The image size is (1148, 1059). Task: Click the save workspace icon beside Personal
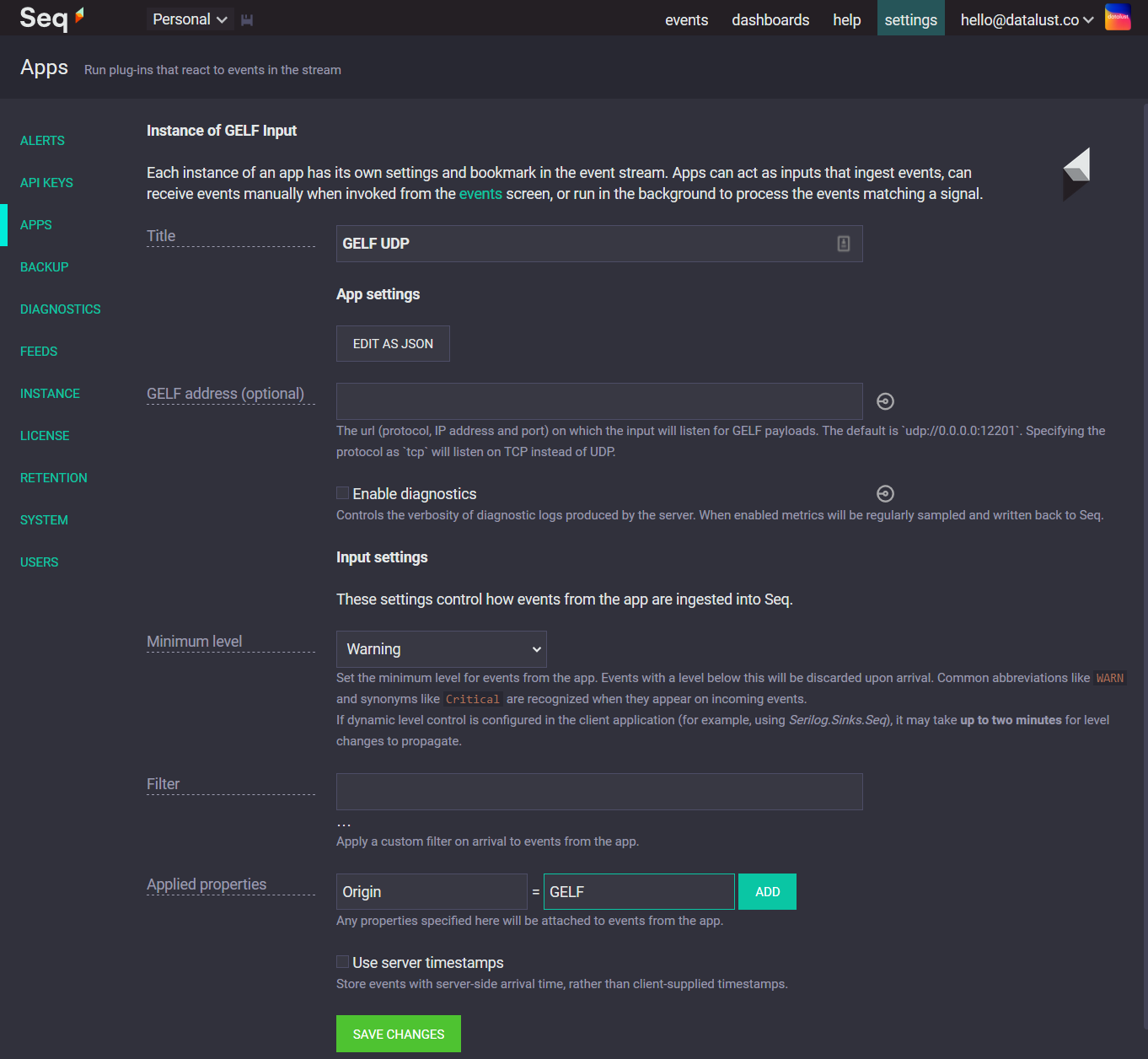246,19
